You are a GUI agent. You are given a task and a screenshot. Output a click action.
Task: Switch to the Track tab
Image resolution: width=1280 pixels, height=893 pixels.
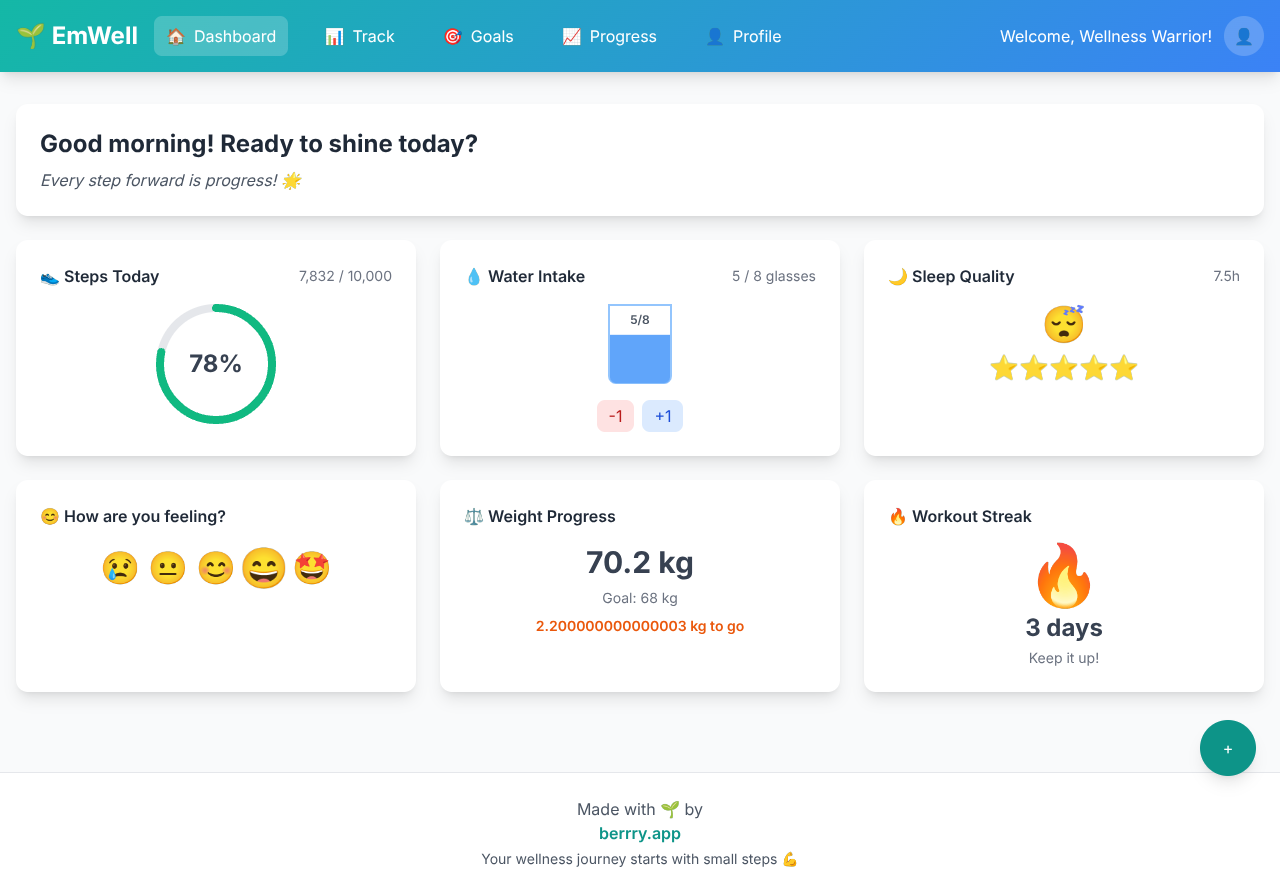click(360, 36)
